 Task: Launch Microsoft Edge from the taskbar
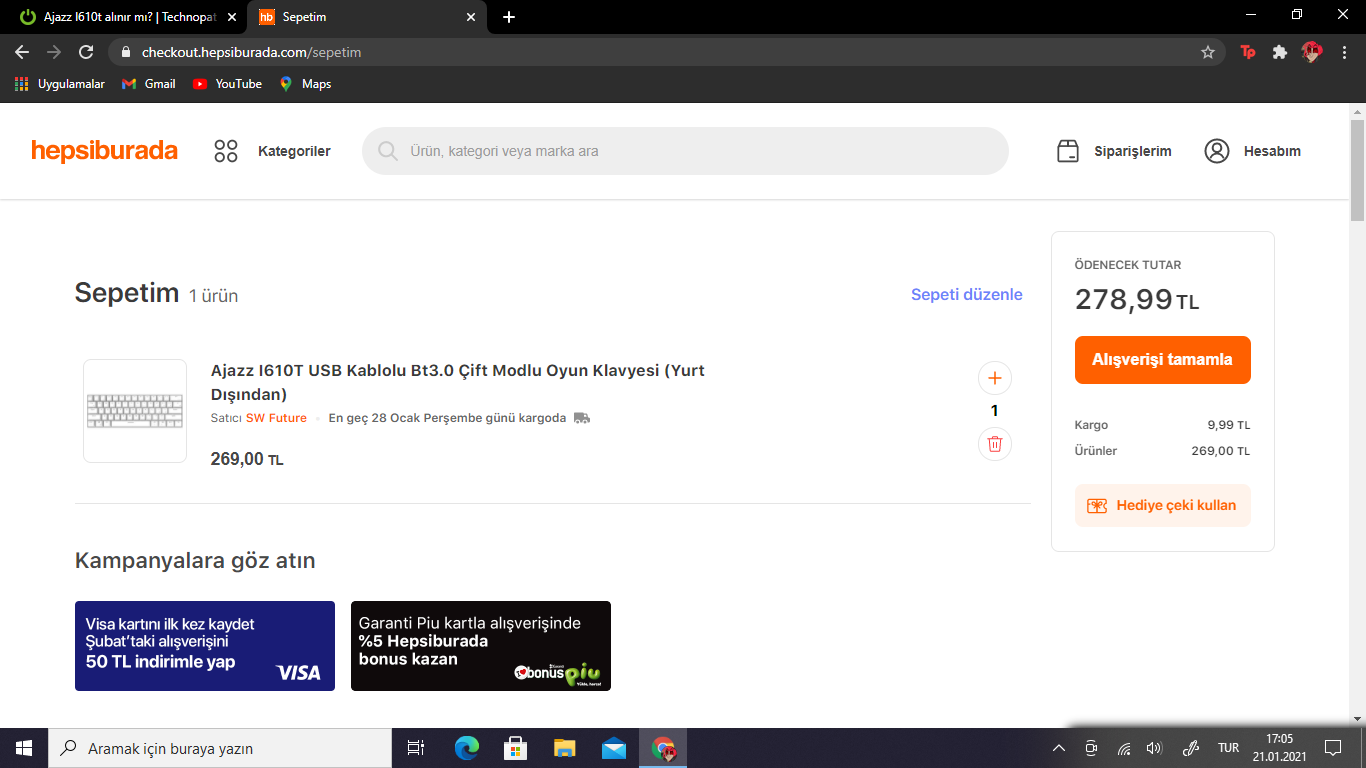[466, 748]
